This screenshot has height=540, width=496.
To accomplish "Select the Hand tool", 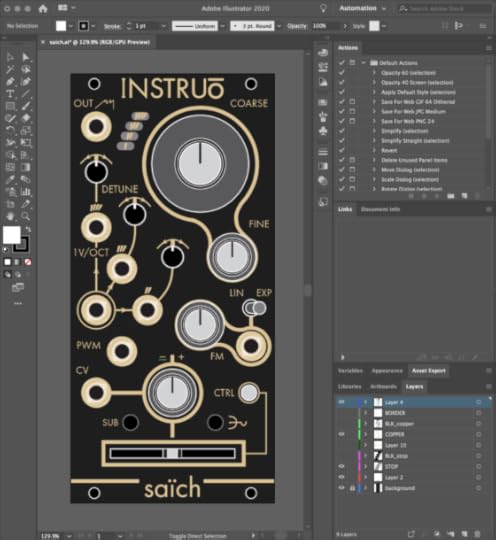I will click(x=10, y=216).
